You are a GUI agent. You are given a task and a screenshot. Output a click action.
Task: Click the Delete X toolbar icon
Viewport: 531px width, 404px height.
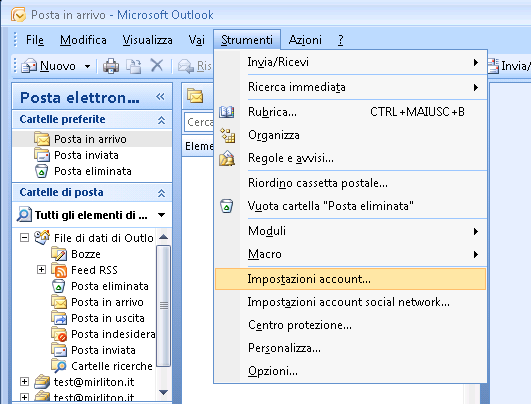coord(157,65)
